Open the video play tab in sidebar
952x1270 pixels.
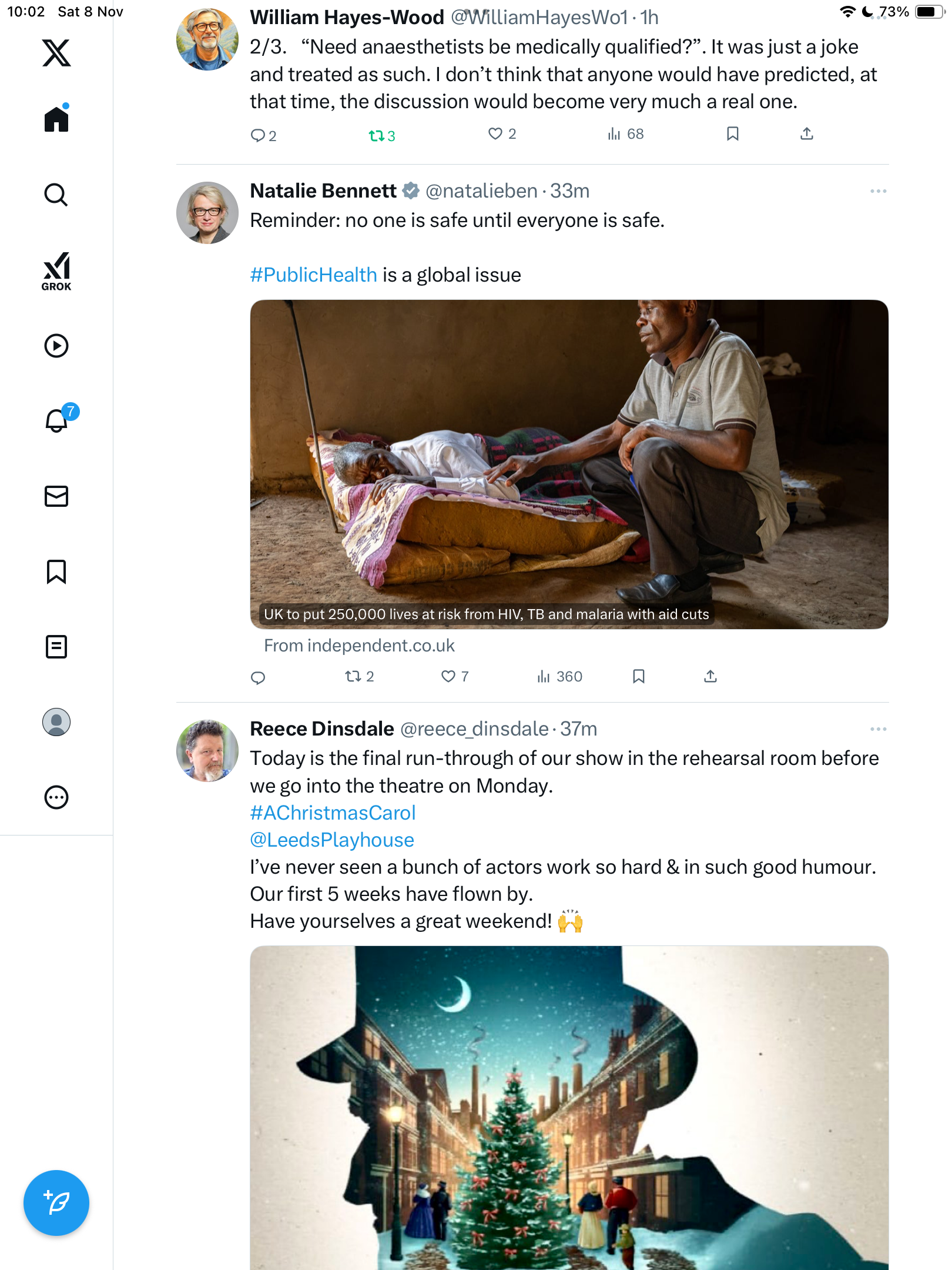[56, 346]
